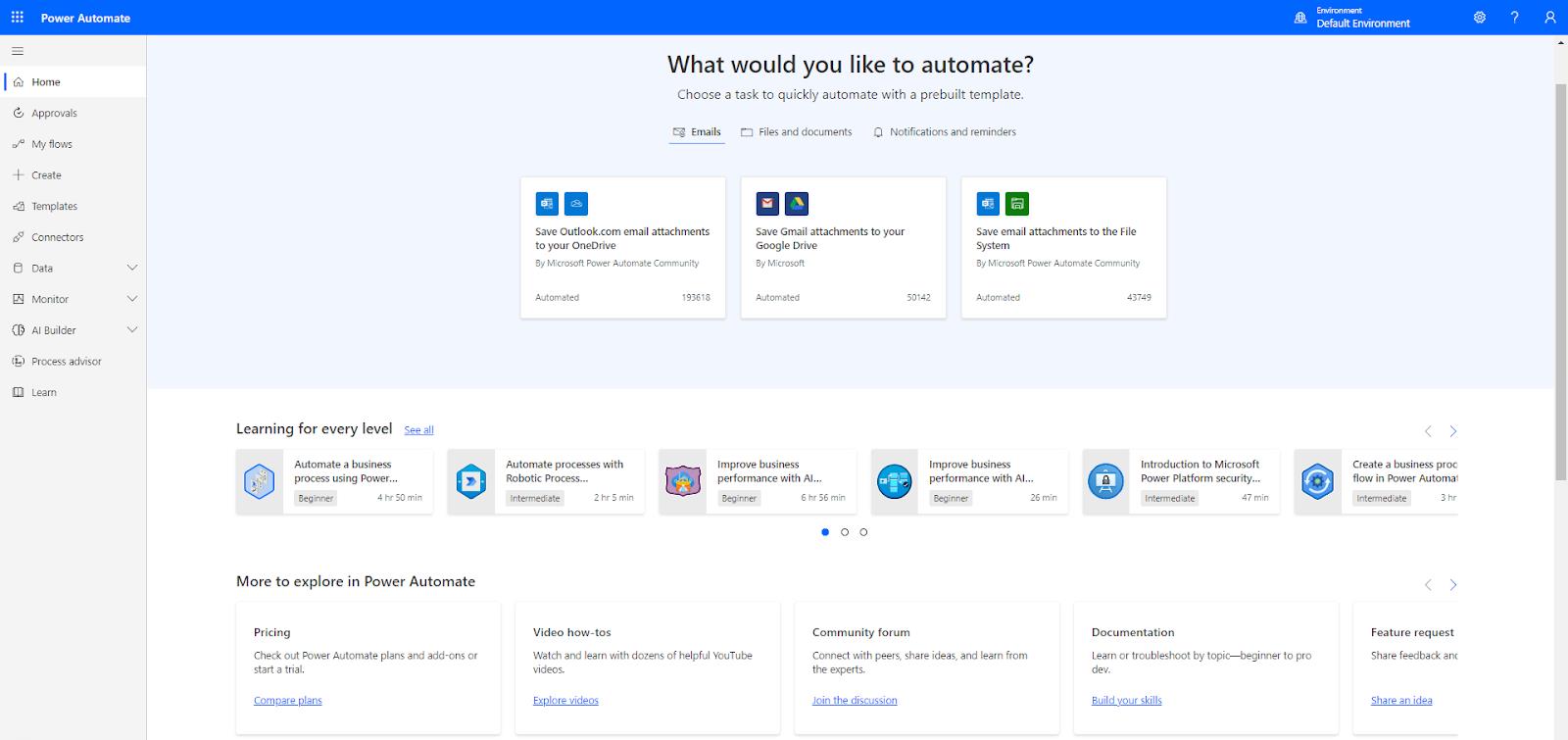1568x740 pixels.
Task: Click the Join the discussion link
Action: click(855, 701)
